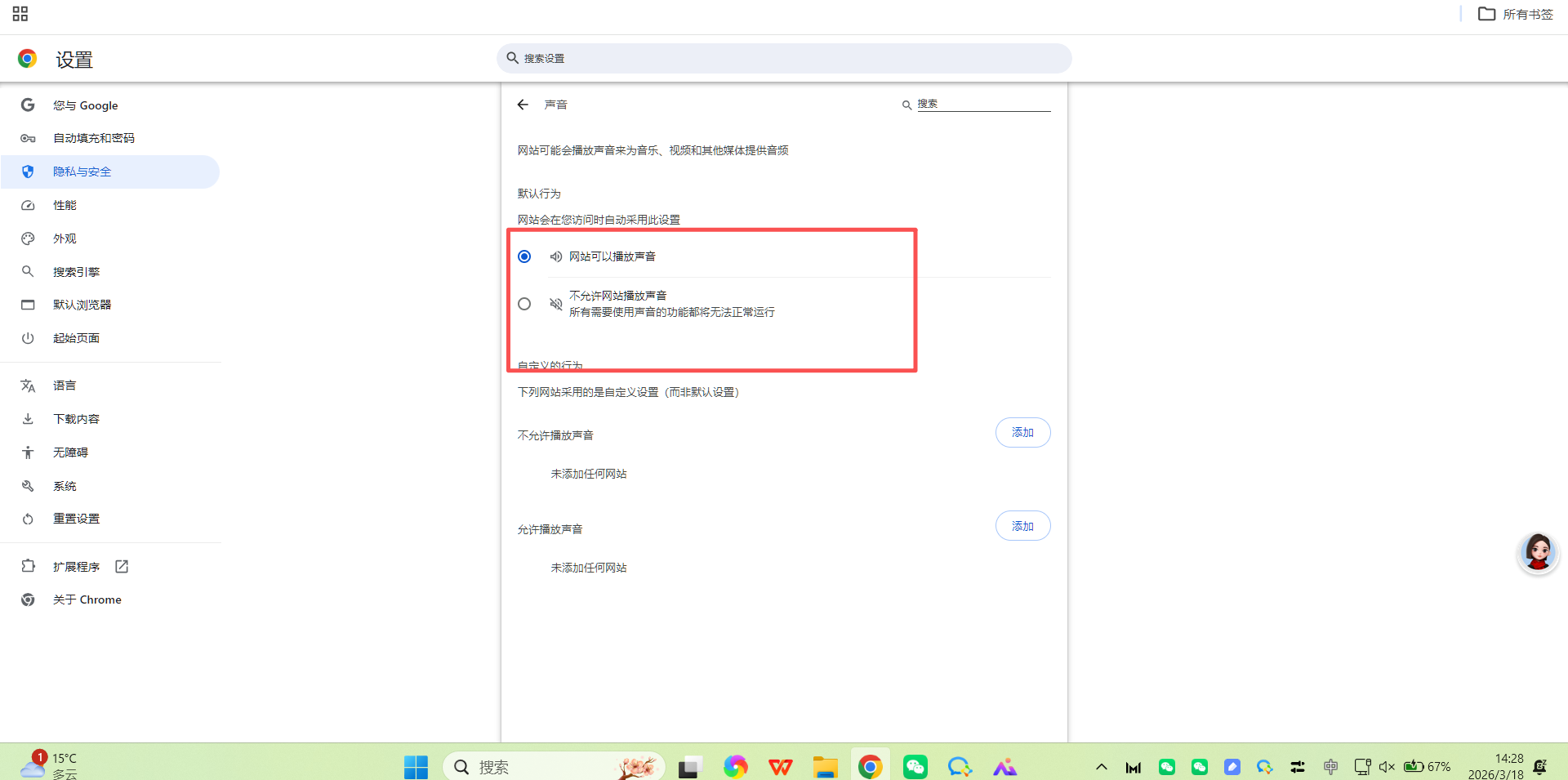
Task: Select 隐私与安全 in sidebar
Action: pyautogui.click(x=110, y=172)
